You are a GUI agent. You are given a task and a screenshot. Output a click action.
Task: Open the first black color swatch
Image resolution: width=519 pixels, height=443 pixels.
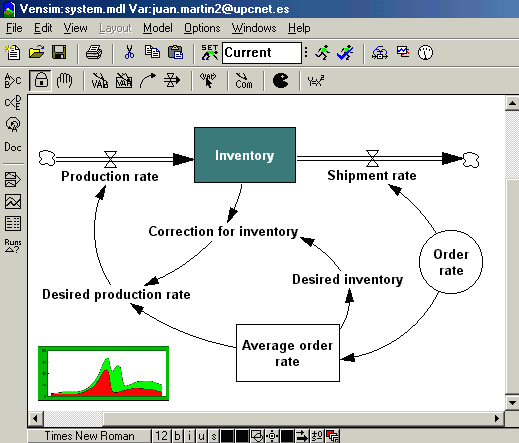click(x=227, y=436)
